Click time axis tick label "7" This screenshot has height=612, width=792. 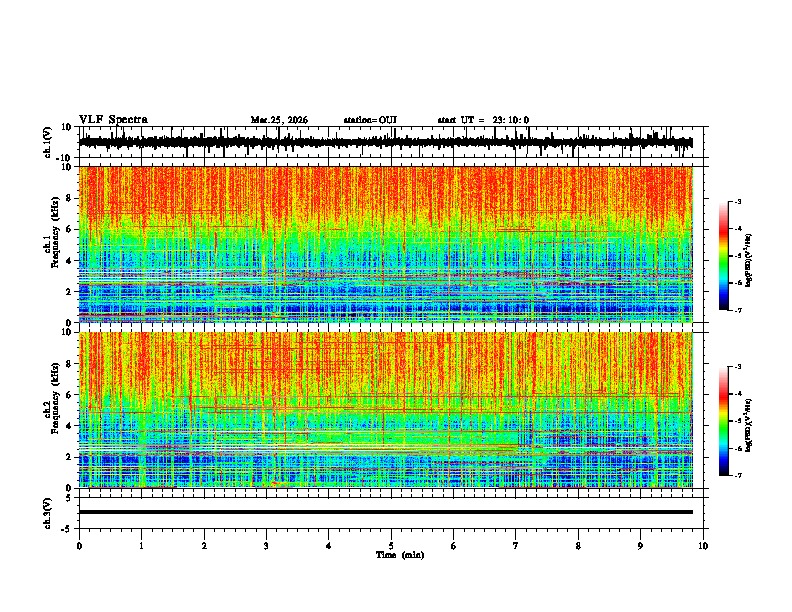[516, 546]
